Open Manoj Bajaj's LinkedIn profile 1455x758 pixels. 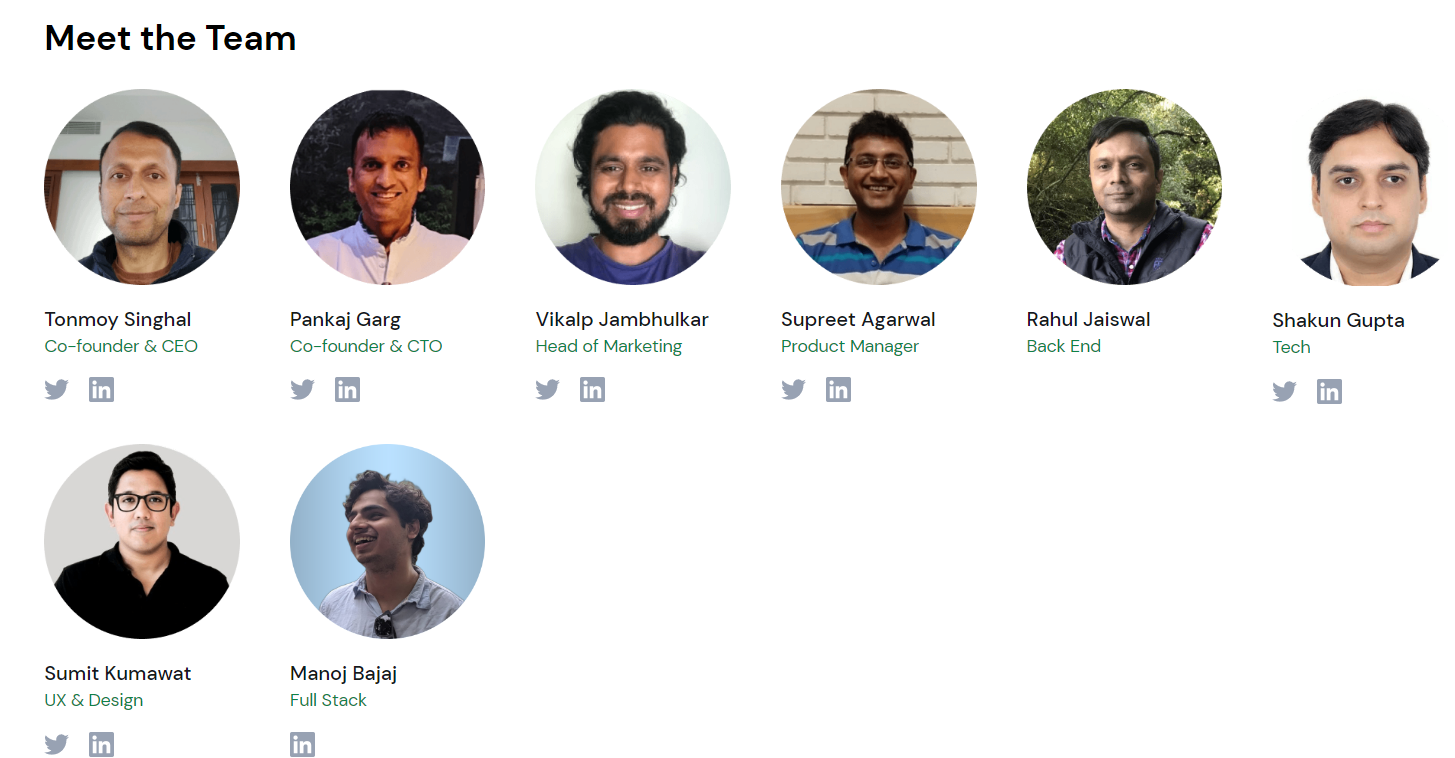pos(302,743)
